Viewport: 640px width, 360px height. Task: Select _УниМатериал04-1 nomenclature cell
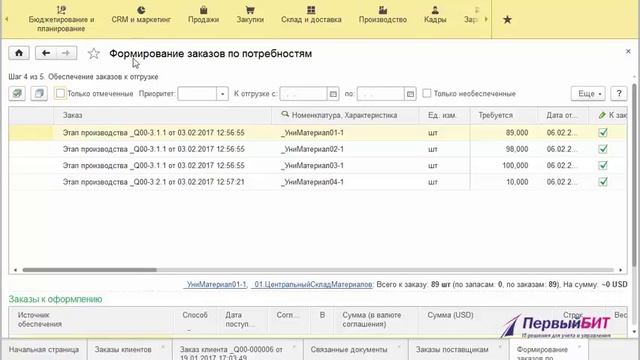tap(345, 182)
